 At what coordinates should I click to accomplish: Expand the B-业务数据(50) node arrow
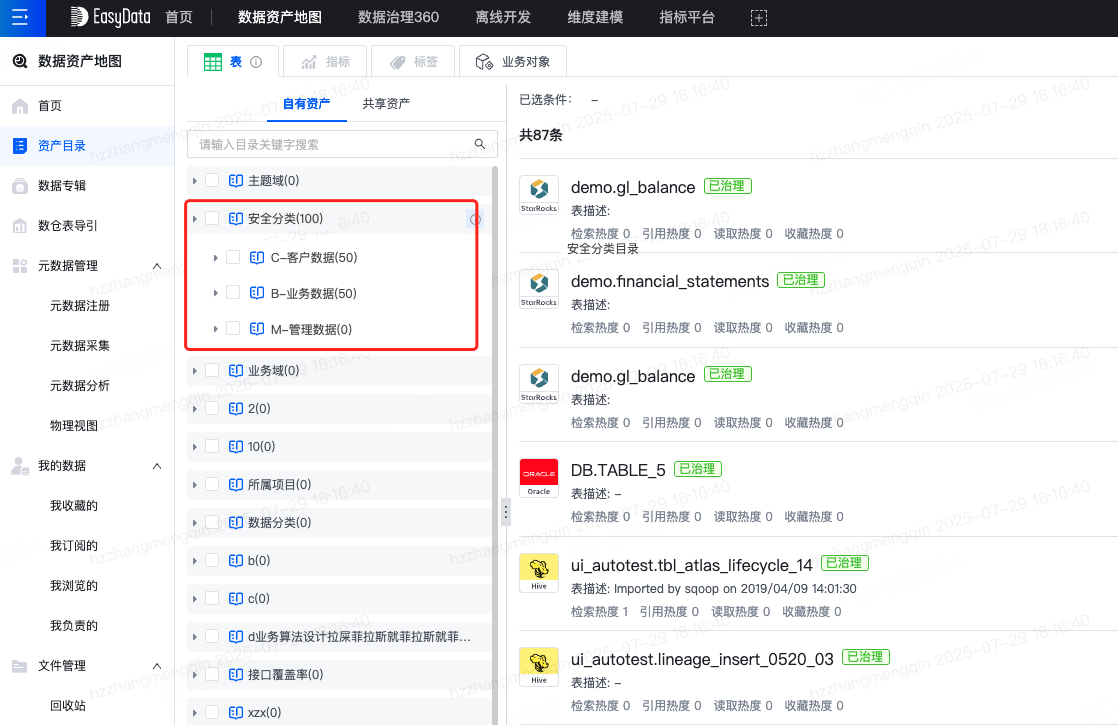(x=216, y=293)
